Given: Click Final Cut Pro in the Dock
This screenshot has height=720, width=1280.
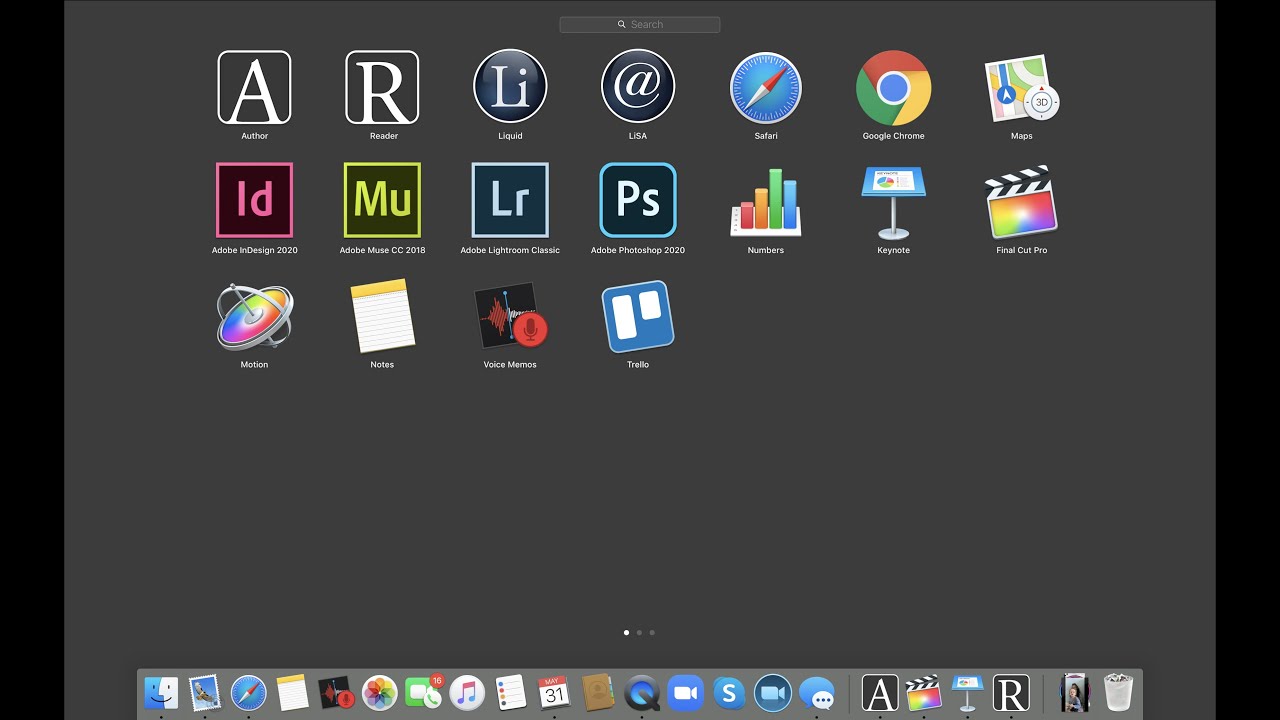Looking at the screenshot, I should (923, 692).
